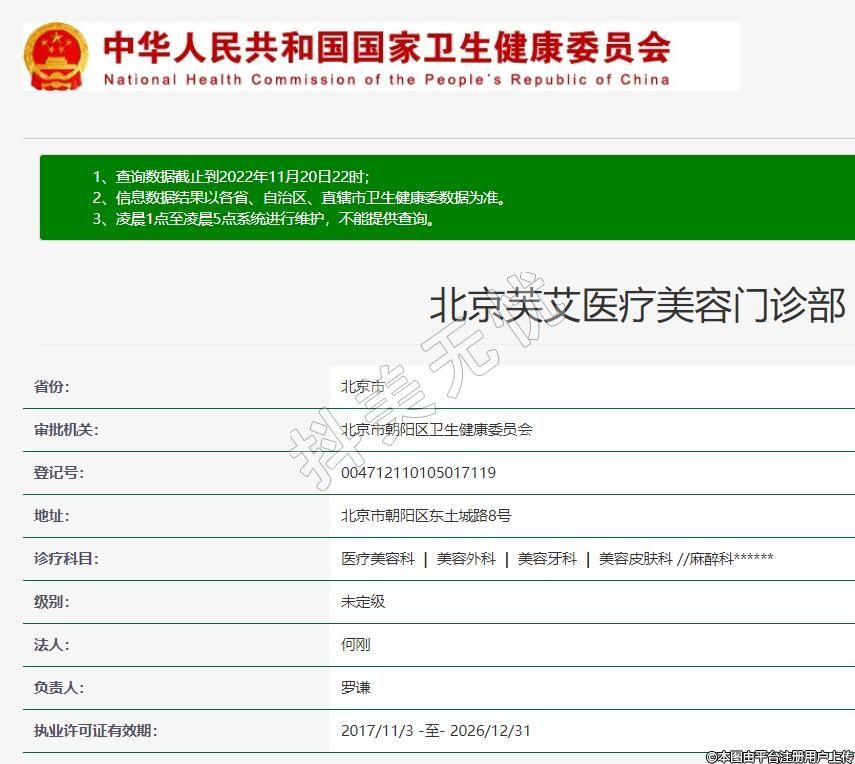
Task: Click the third notice line about system maintenance hours
Action: click(x=265, y=219)
